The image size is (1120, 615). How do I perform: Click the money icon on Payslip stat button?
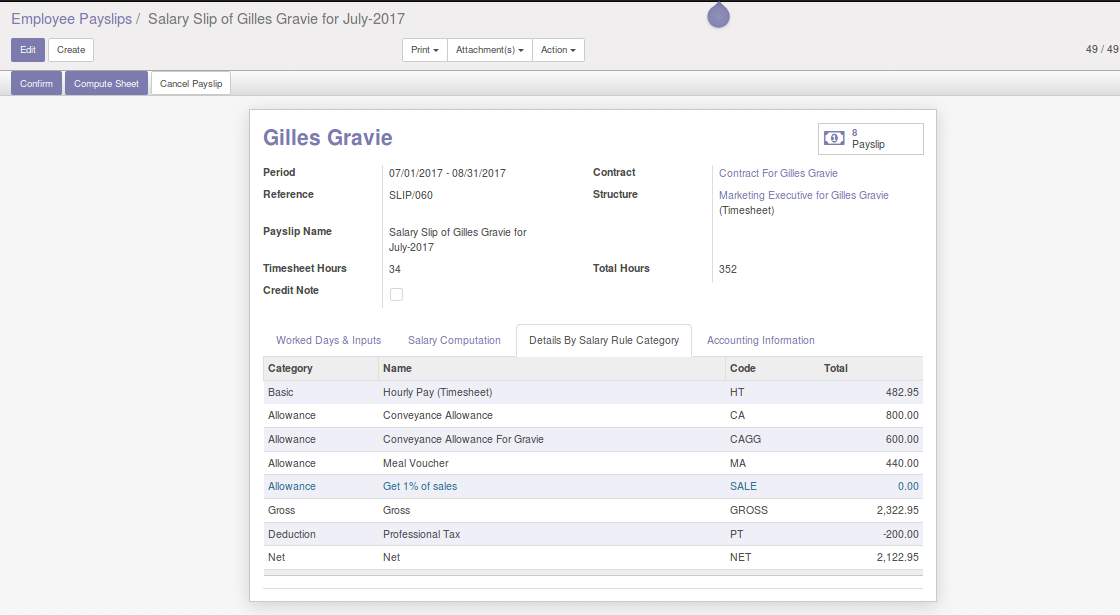[x=834, y=138]
